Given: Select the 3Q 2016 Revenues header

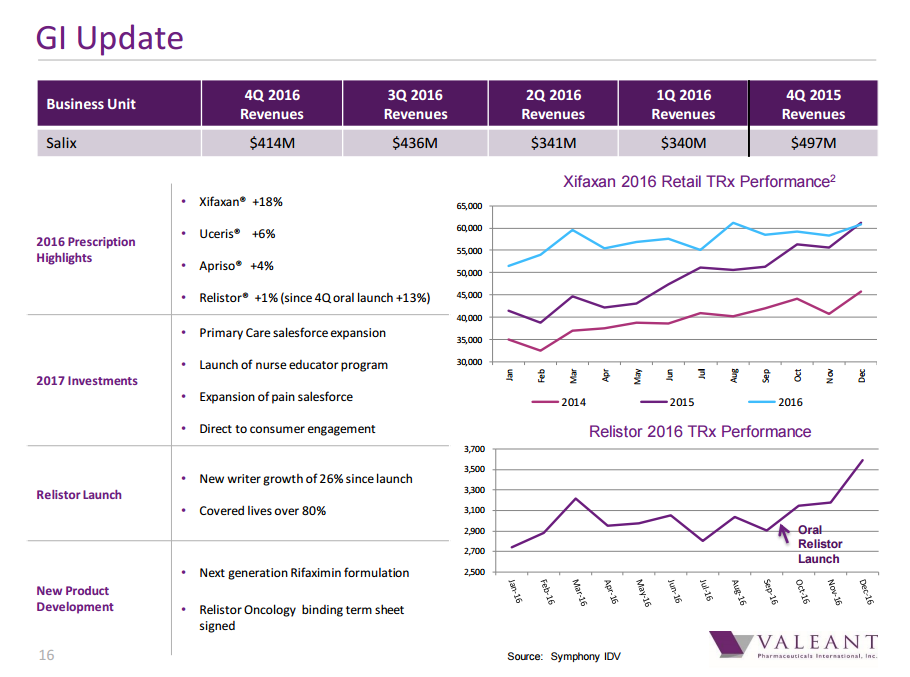Looking at the screenshot, I should pos(415,104).
